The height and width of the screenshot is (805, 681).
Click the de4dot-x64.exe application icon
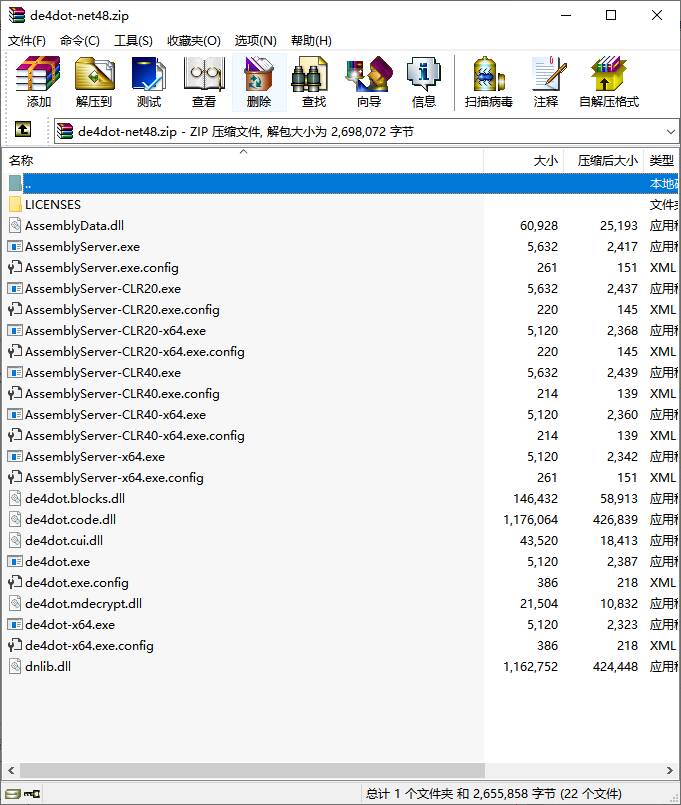(x=15, y=624)
